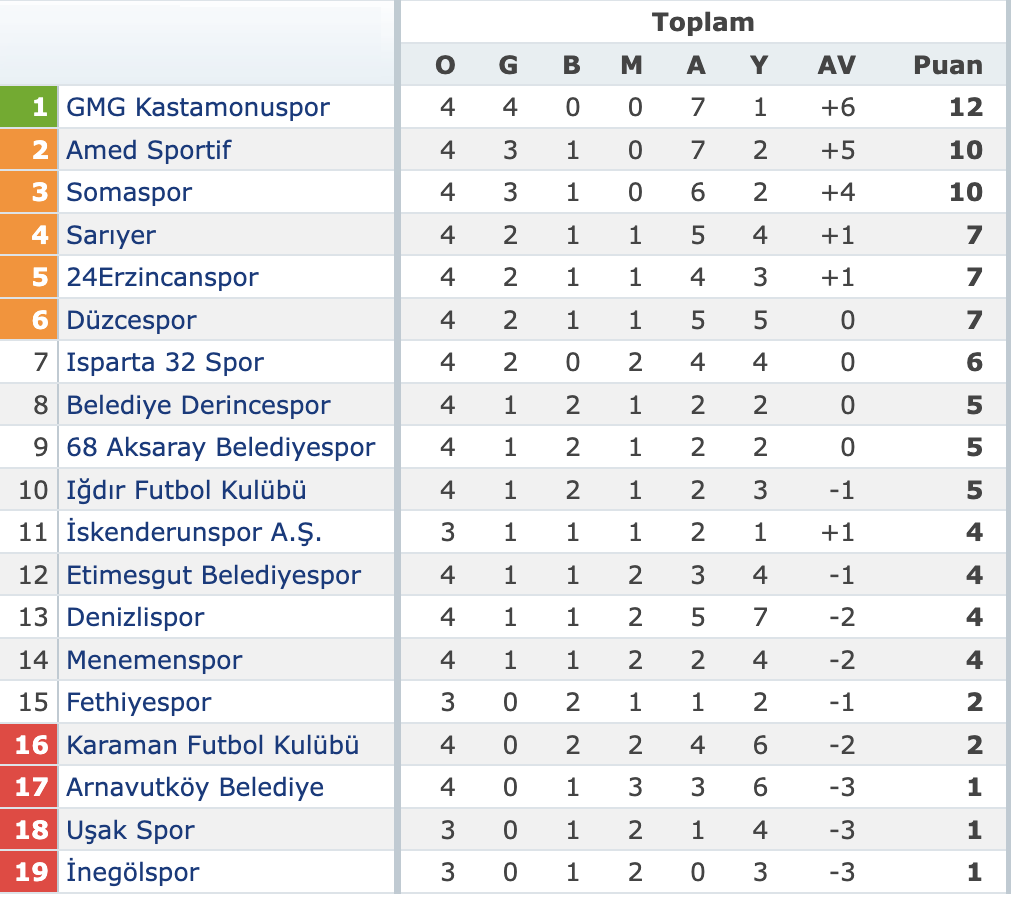Select the Puan column header
The image size is (1011, 900).
(948, 65)
